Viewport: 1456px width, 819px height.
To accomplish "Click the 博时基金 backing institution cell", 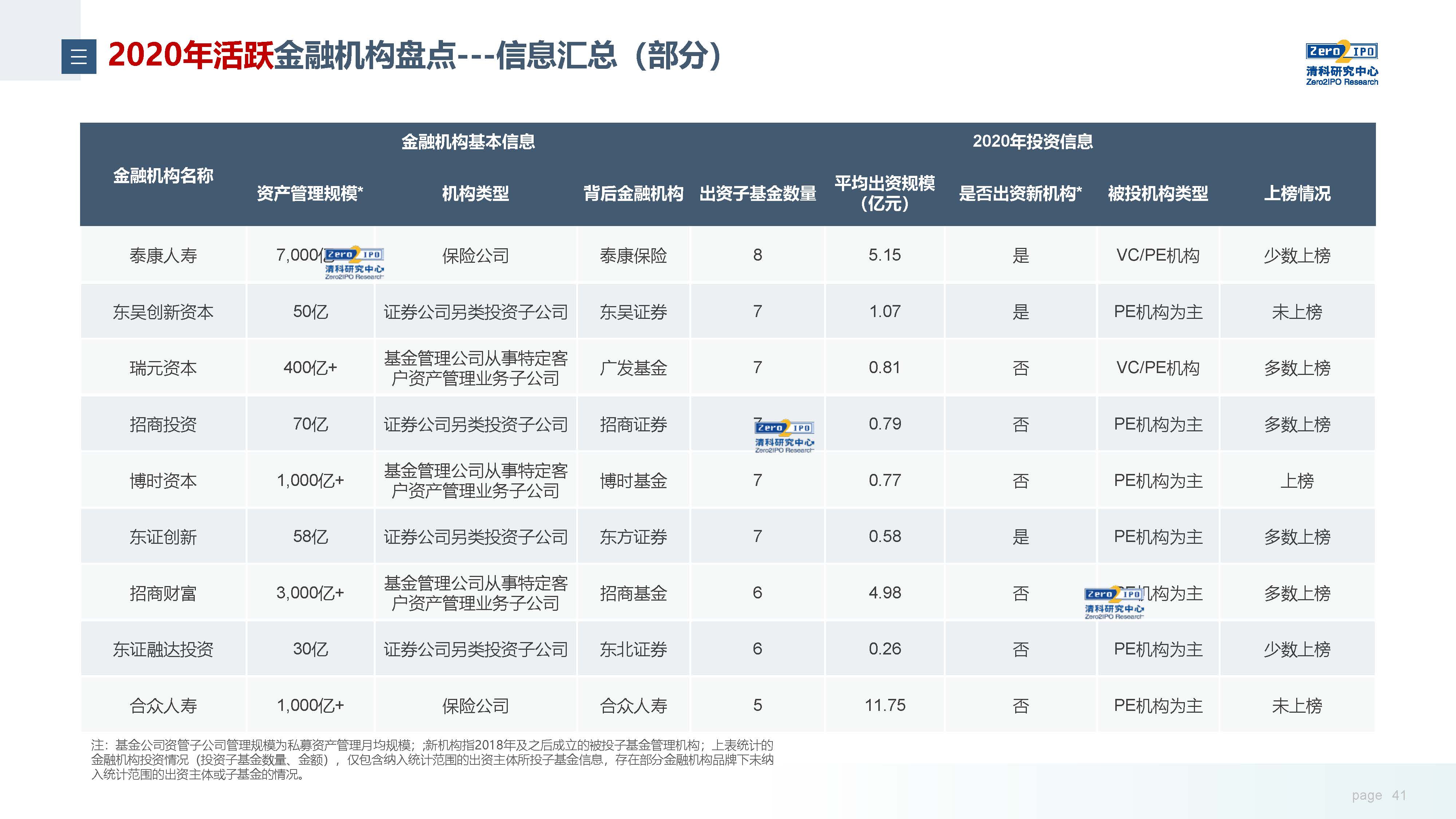I will [x=633, y=480].
